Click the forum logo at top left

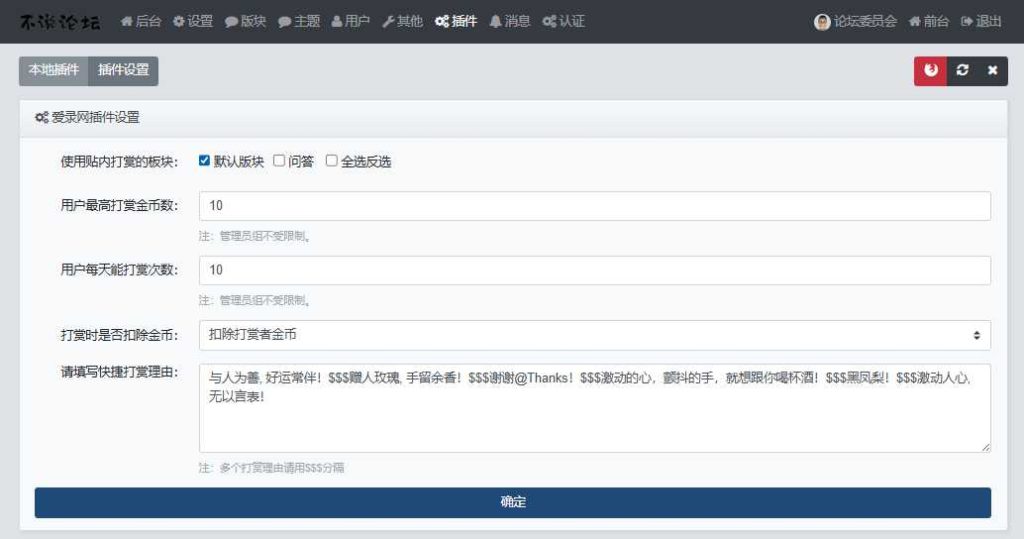tap(59, 22)
